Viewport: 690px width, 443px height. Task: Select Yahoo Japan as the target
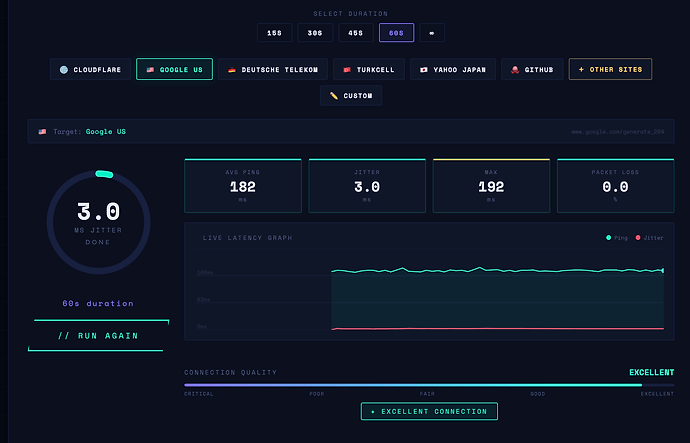453,69
